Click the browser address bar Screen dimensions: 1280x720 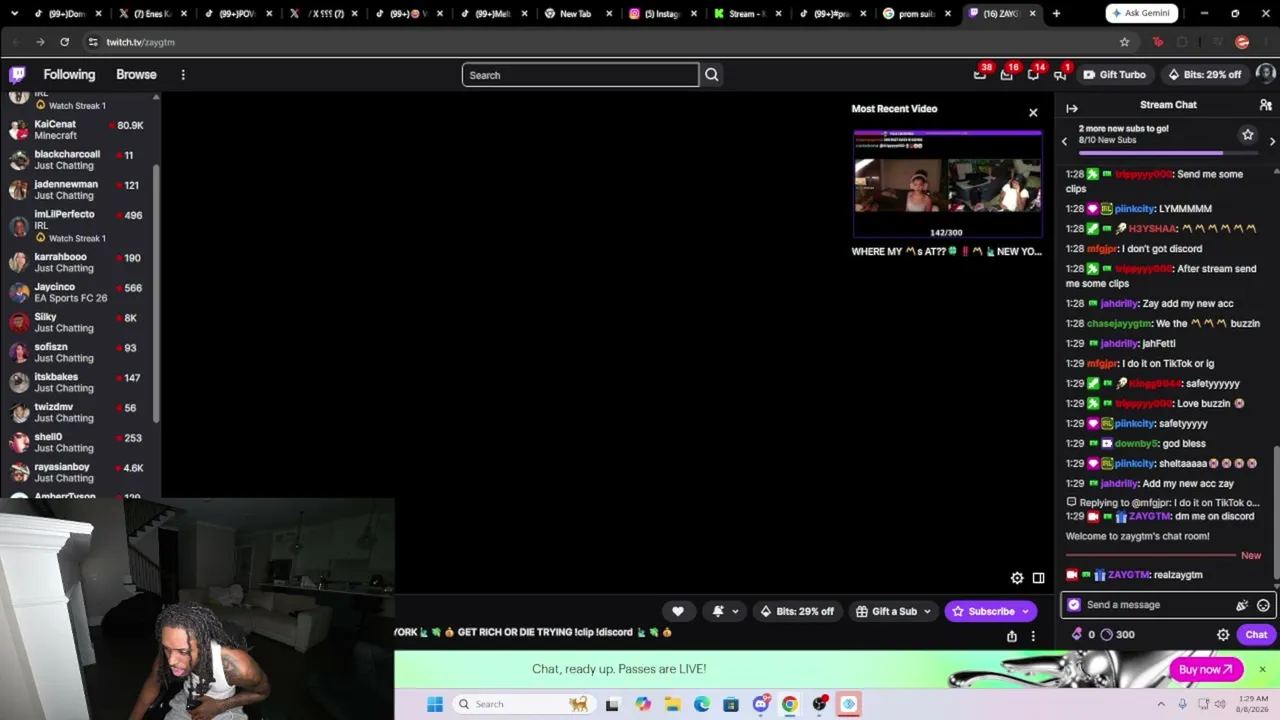pos(600,42)
